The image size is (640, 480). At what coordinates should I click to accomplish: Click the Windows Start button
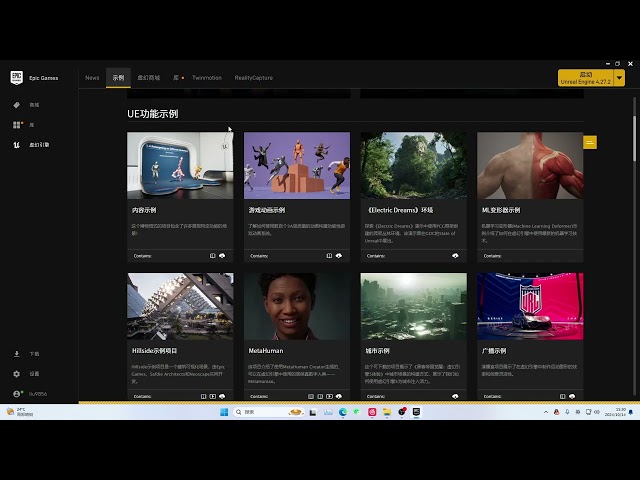point(224,412)
